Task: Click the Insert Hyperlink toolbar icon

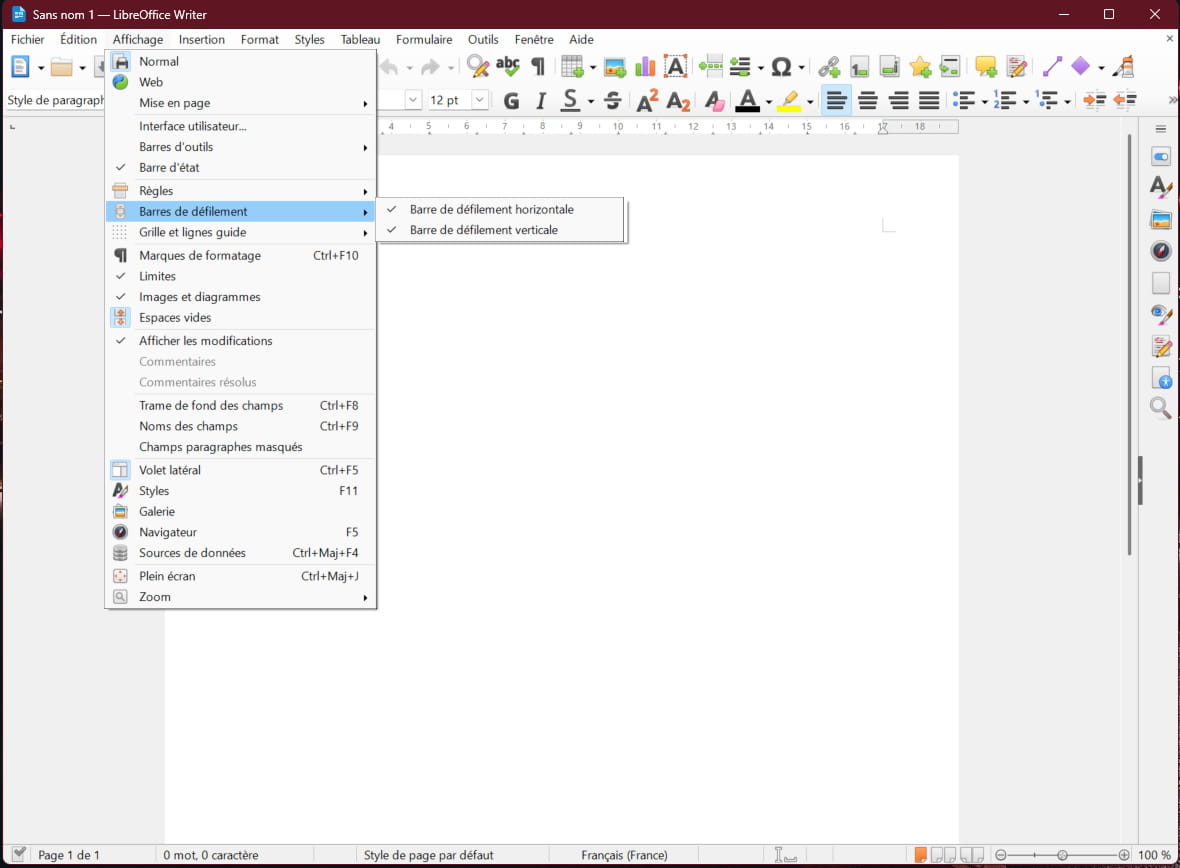Action: pos(829,67)
